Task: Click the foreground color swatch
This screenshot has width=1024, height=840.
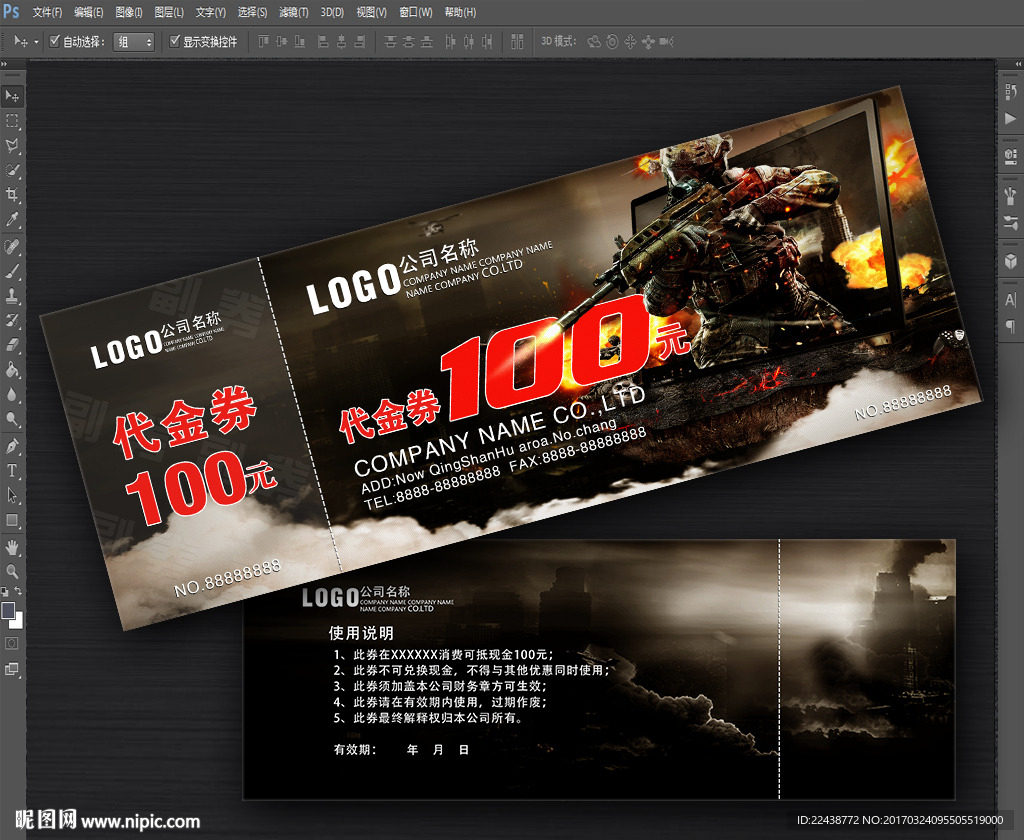Action: (x=8, y=610)
